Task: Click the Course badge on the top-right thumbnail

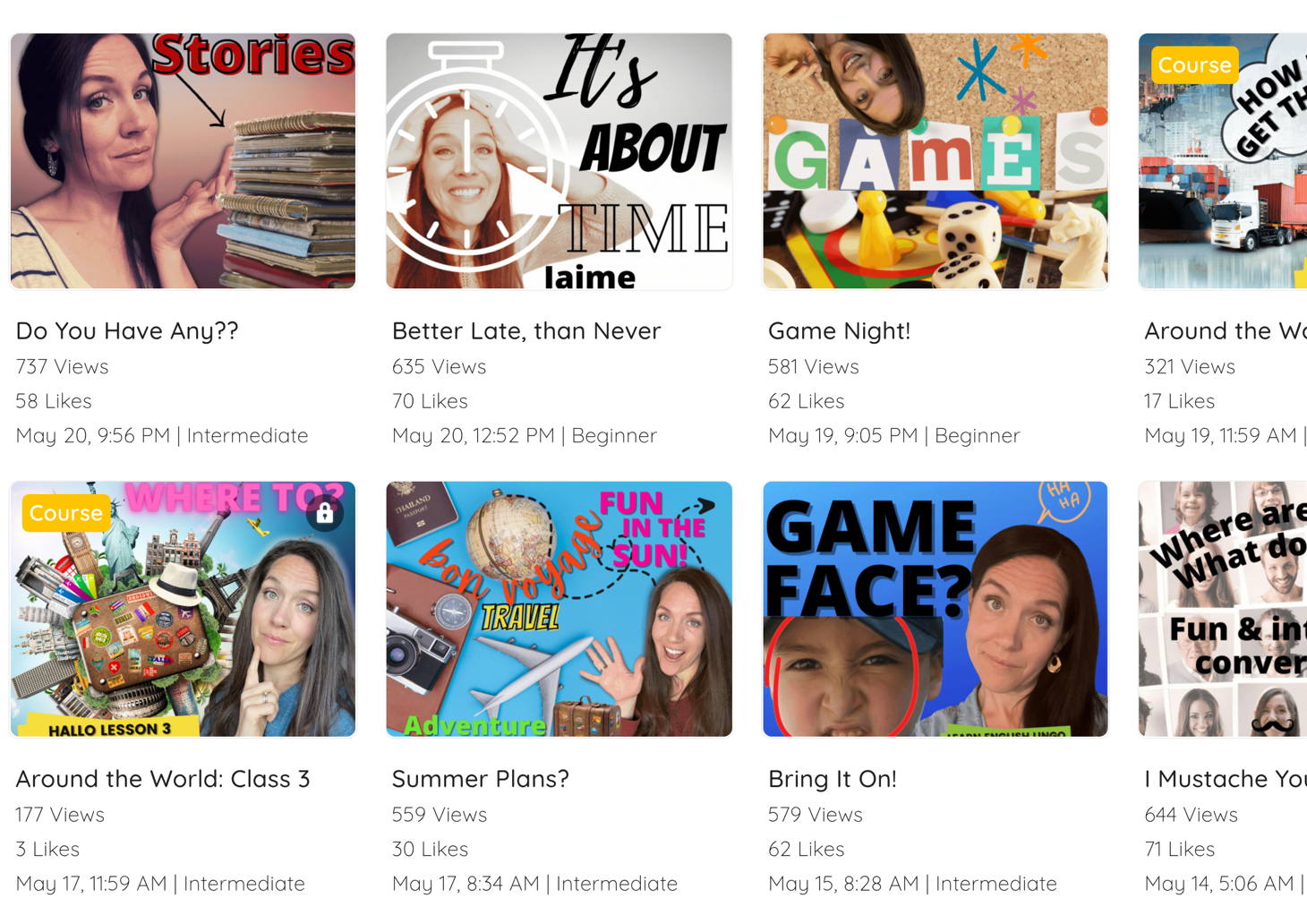Action: coord(1195,65)
